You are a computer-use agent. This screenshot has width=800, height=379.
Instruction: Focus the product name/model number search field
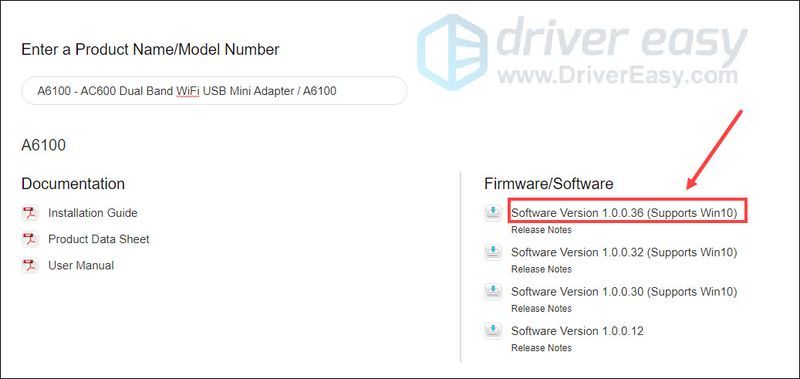[214, 91]
